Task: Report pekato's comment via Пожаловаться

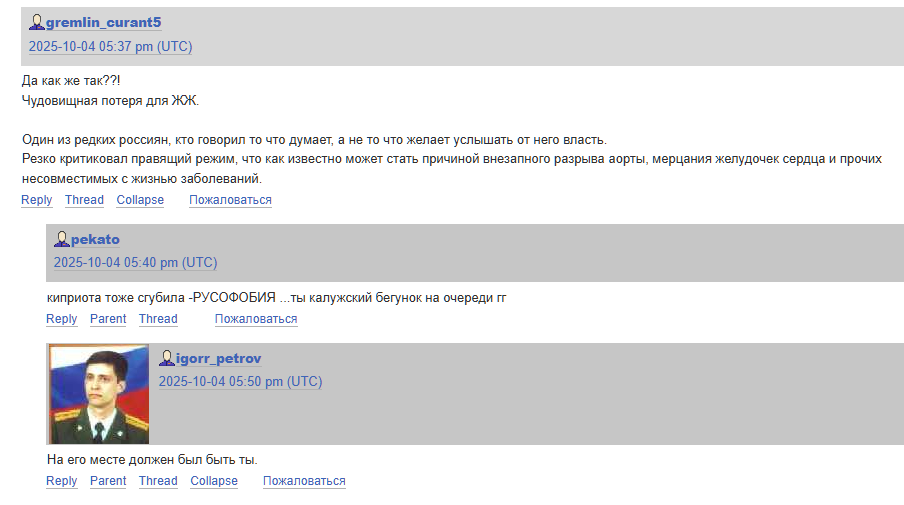Action: point(256,319)
